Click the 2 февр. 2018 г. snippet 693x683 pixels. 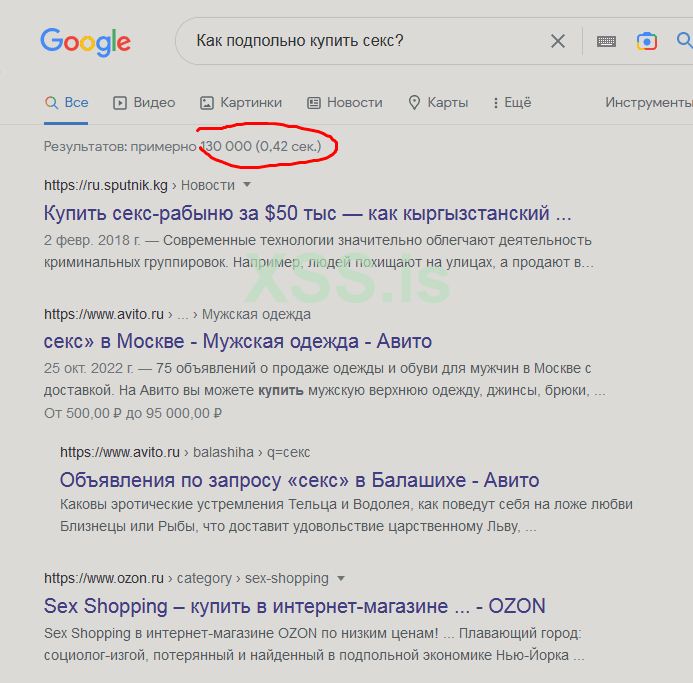click(318, 251)
